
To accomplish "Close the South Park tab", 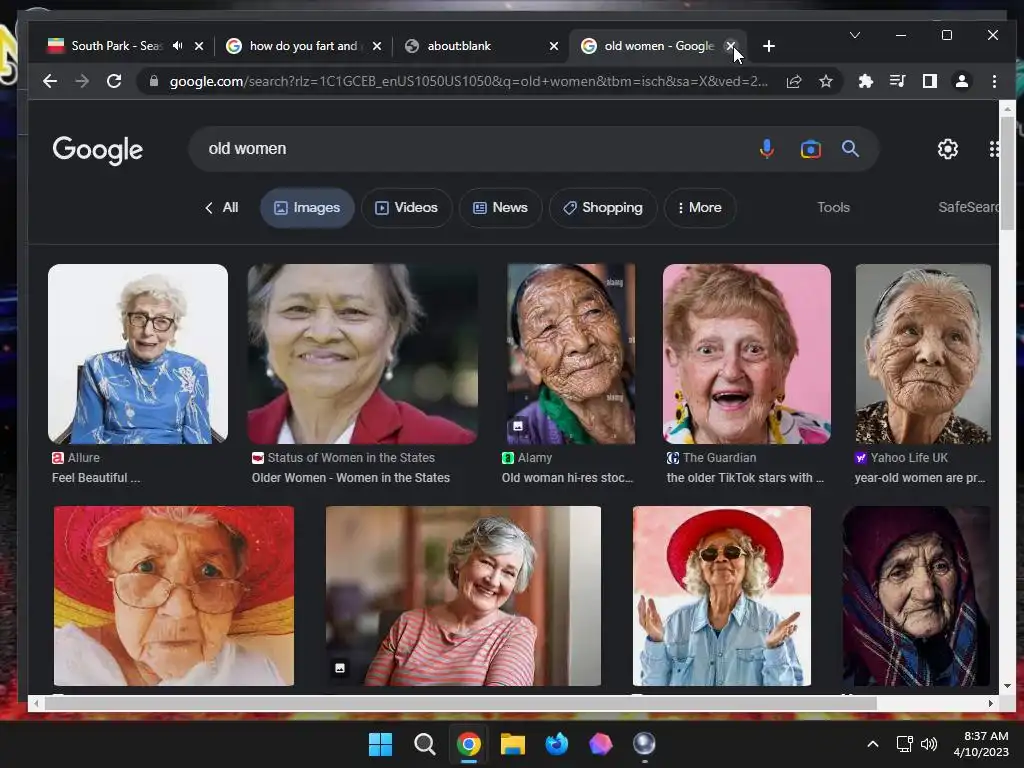I will [199, 46].
